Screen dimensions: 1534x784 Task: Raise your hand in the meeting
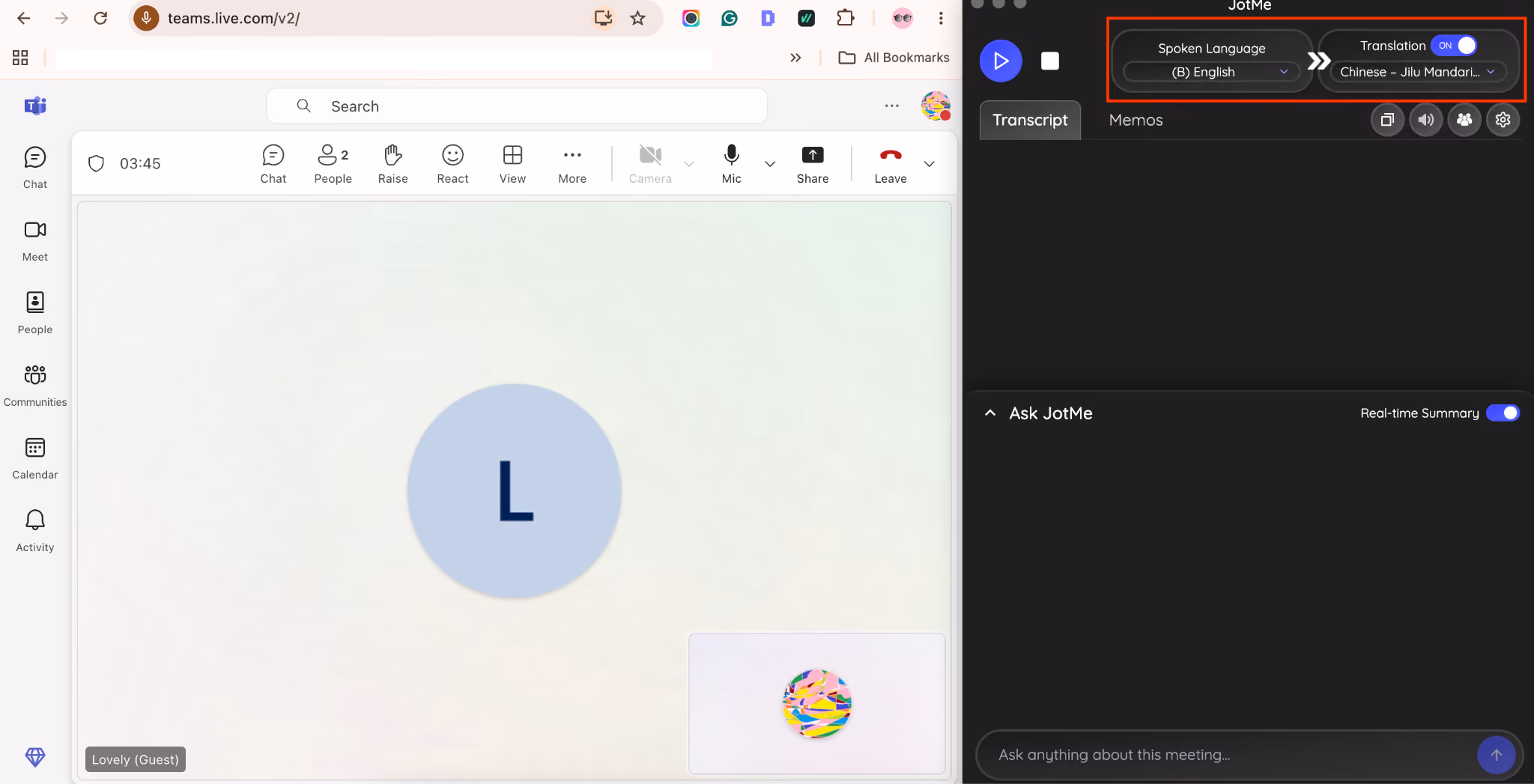click(x=392, y=164)
